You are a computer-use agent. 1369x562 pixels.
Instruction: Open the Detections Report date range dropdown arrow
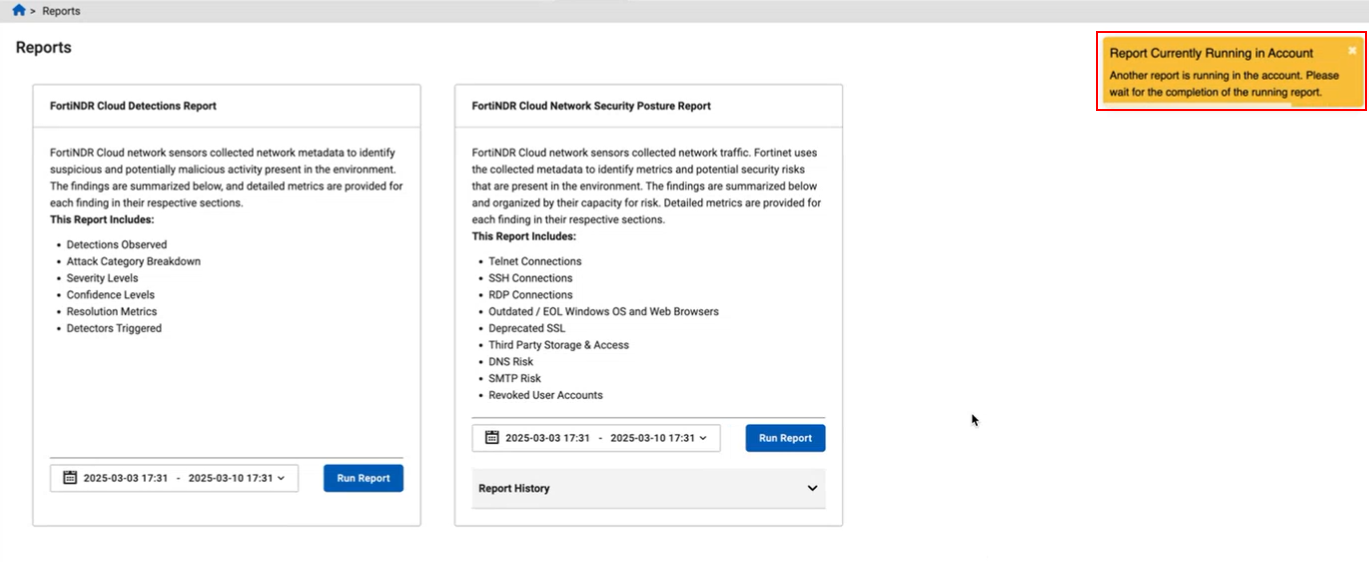281,478
